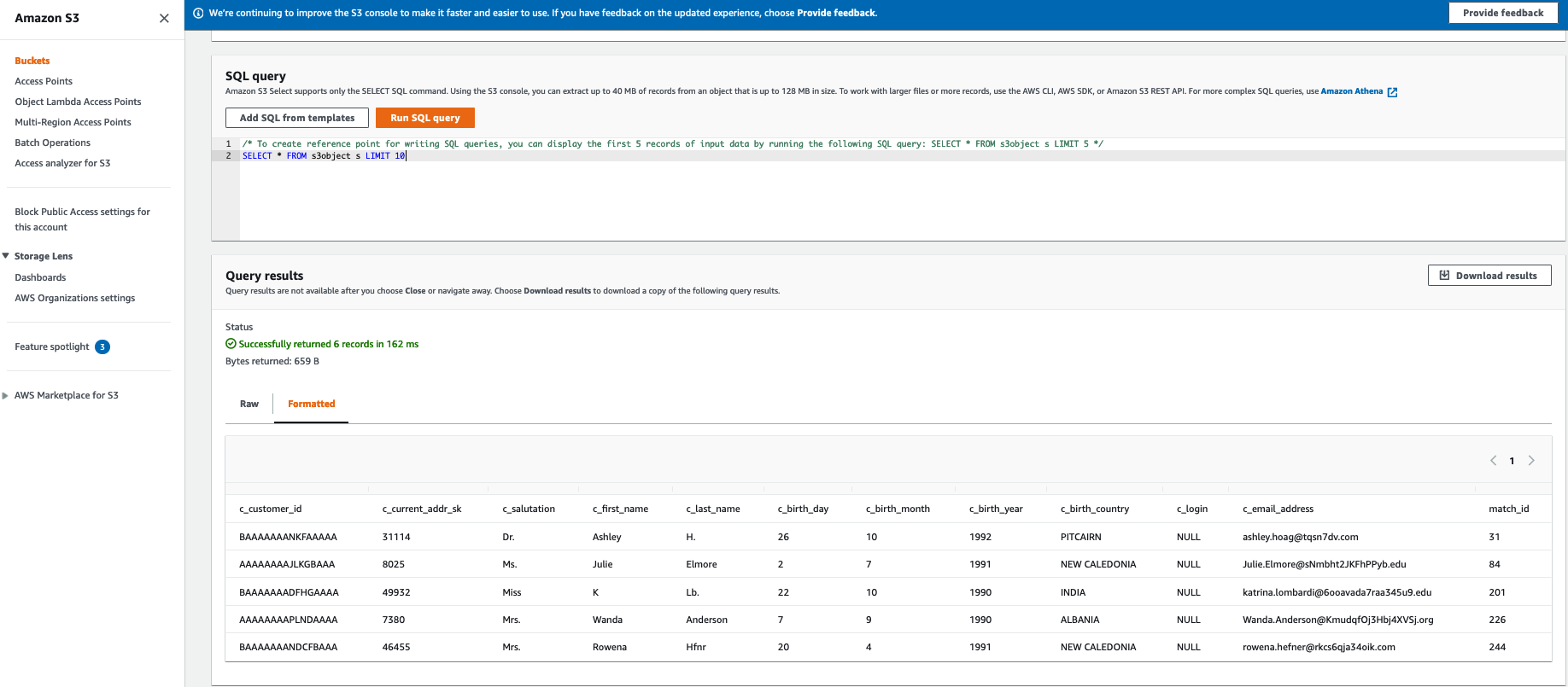Image resolution: width=1568 pixels, height=687 pixels.
Task: Click the match_id column header
Action: pos(1508,509)
